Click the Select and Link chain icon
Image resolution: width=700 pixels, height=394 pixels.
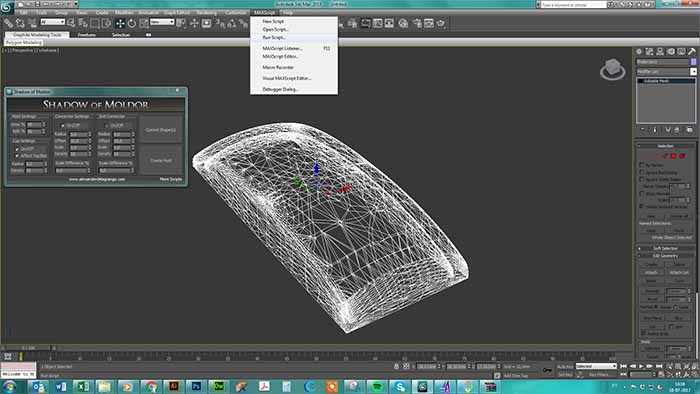[8, 23]
